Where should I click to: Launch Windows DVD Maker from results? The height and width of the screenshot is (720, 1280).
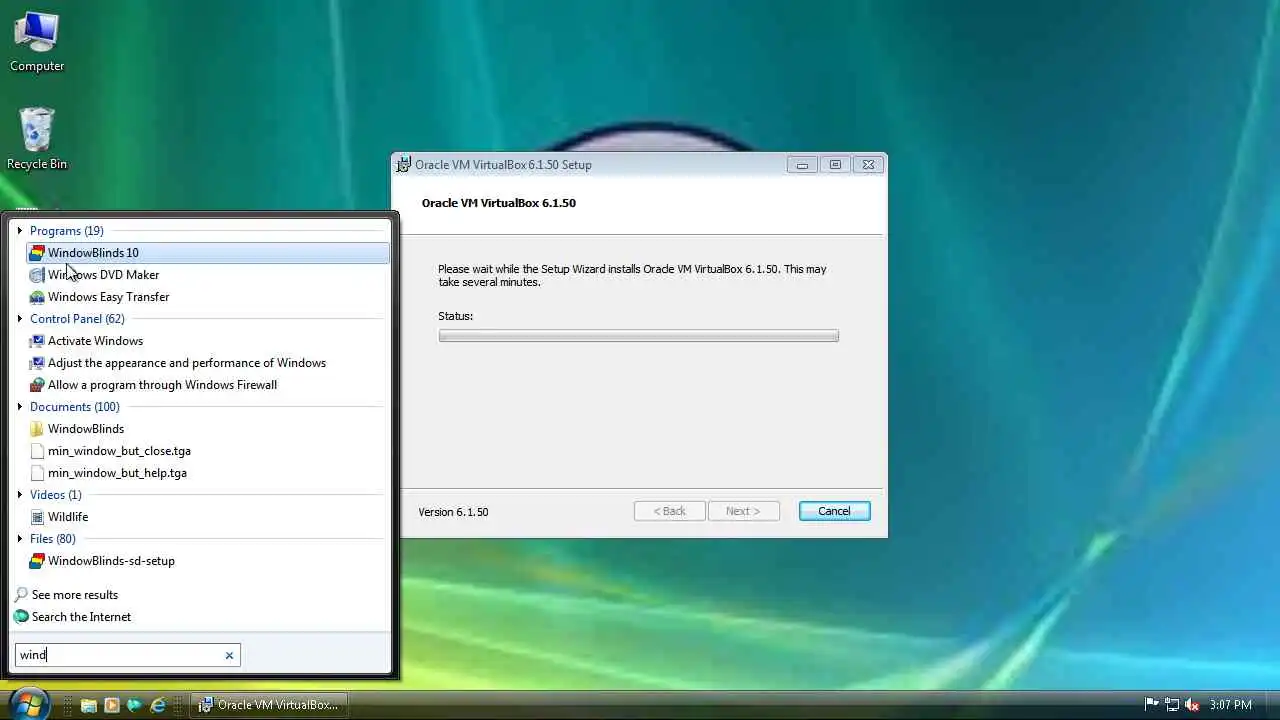click(x=207, y=275)
